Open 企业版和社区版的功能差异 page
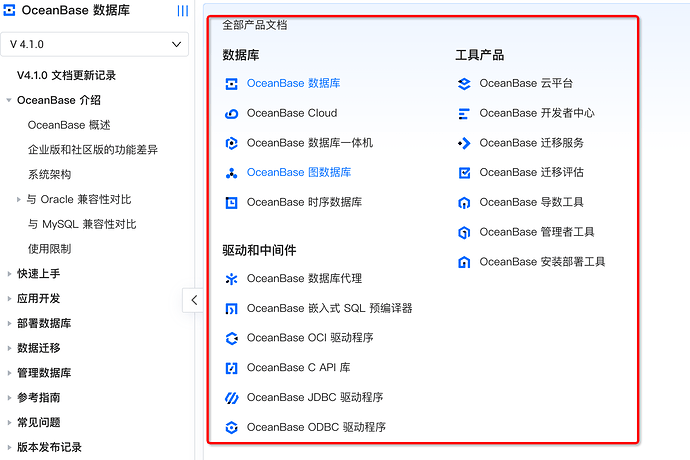 point(93,150)
